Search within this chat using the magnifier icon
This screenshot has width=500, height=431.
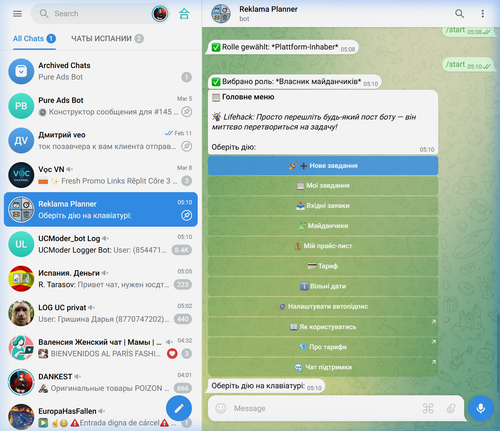pos(459,14)
